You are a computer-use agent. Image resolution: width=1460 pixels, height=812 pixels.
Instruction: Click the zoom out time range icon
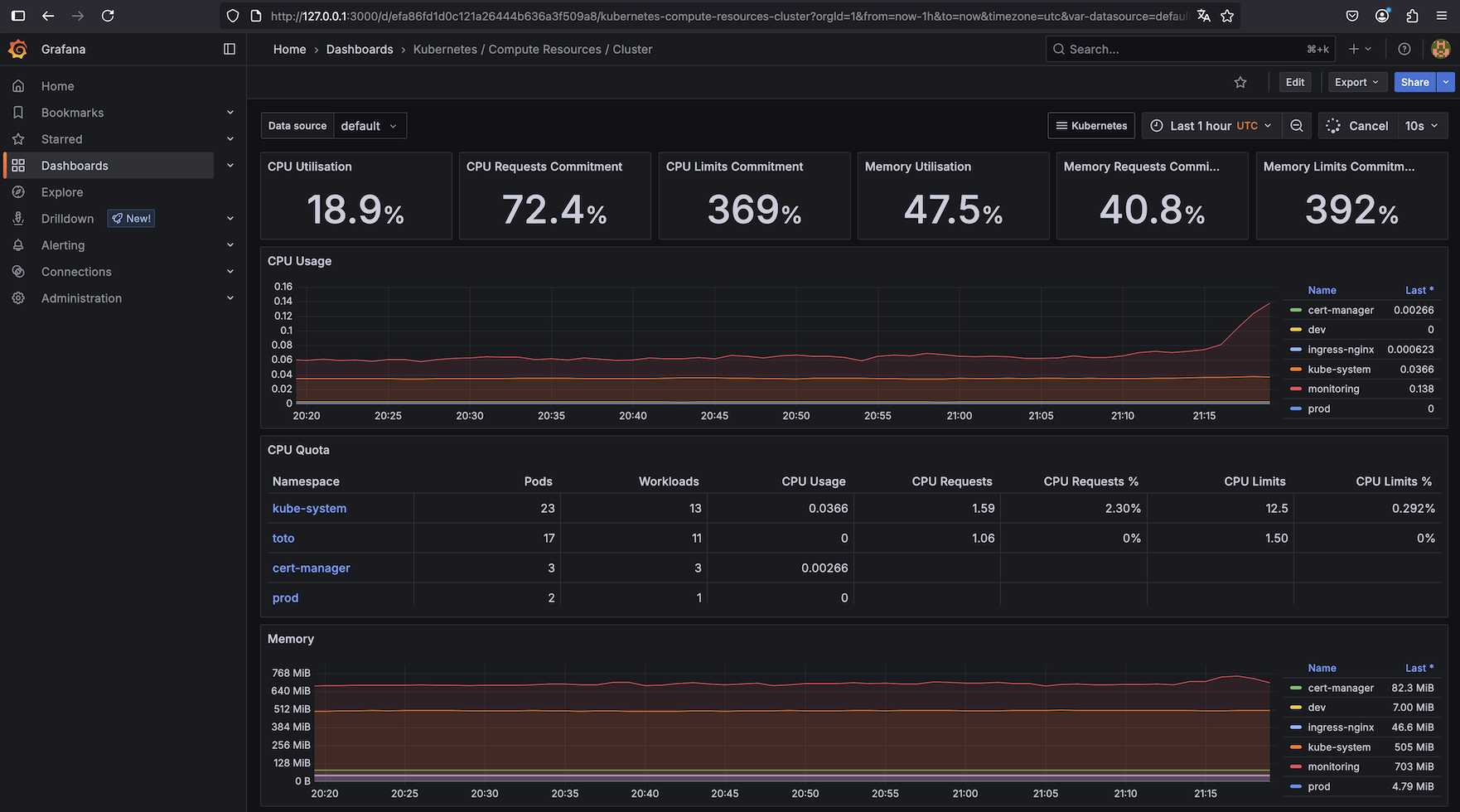(x=1297, y=126)
